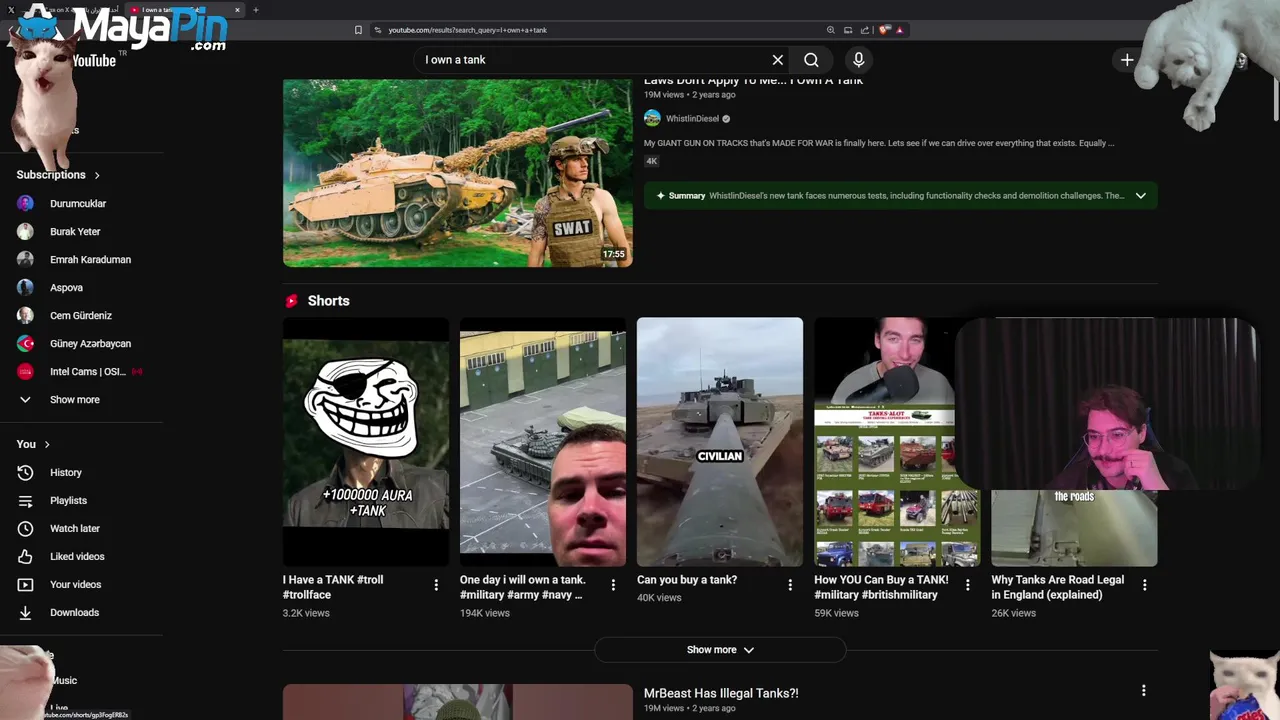The height and width of the screenshot is (720, 1280).
Task: Click '59K views' under Buy a TANK short
Action: [x=836, y=613]
